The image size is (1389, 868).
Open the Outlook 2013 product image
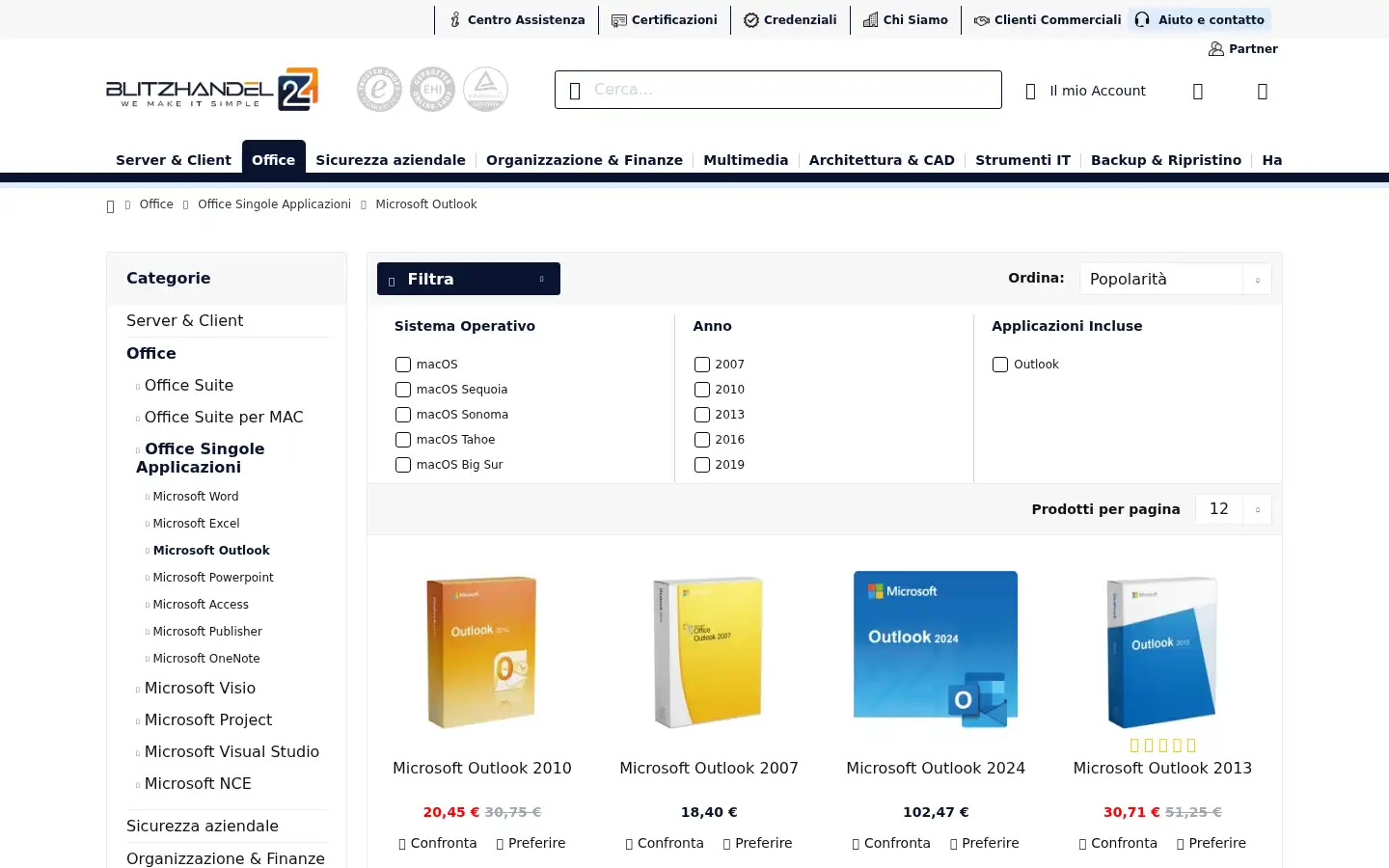pos(1162,651)
